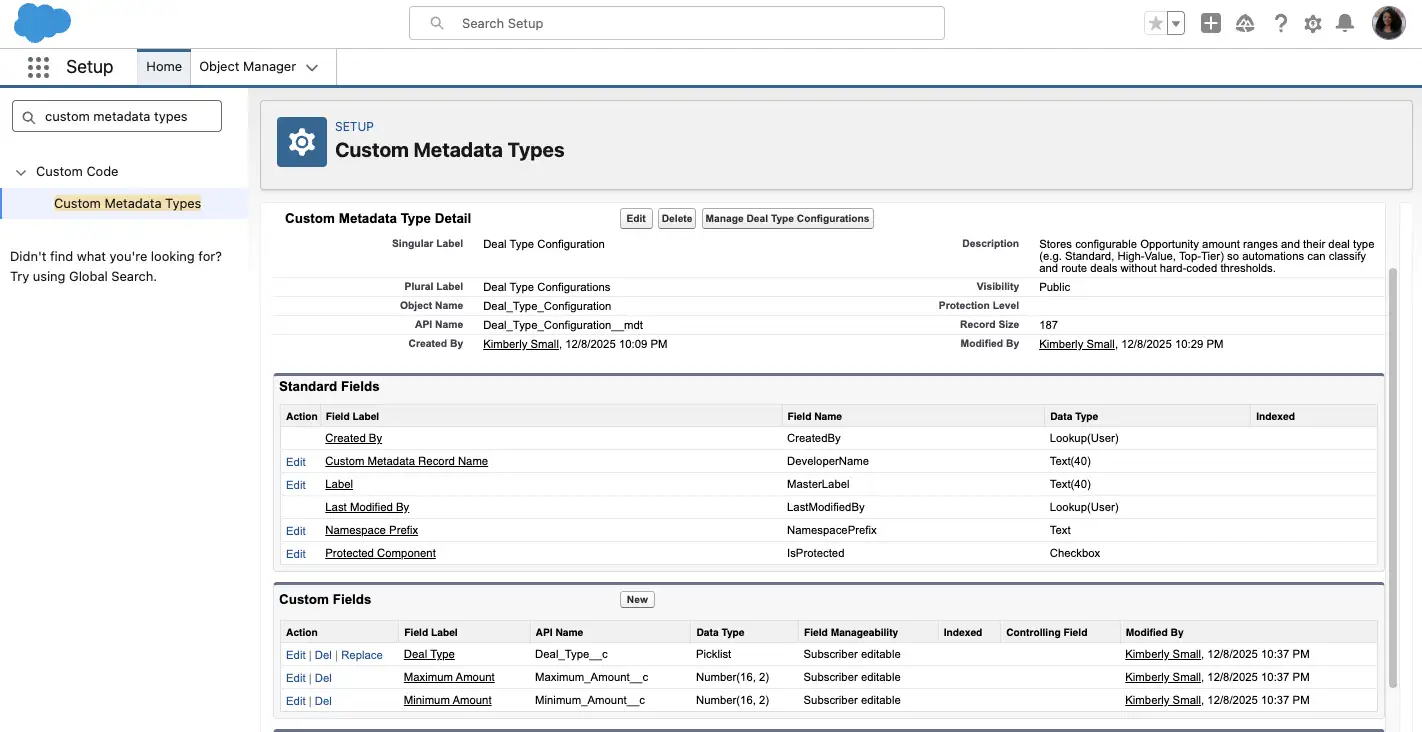
Task: Edit the Custom Metadata Record Name field
Action: coord(296,462)
